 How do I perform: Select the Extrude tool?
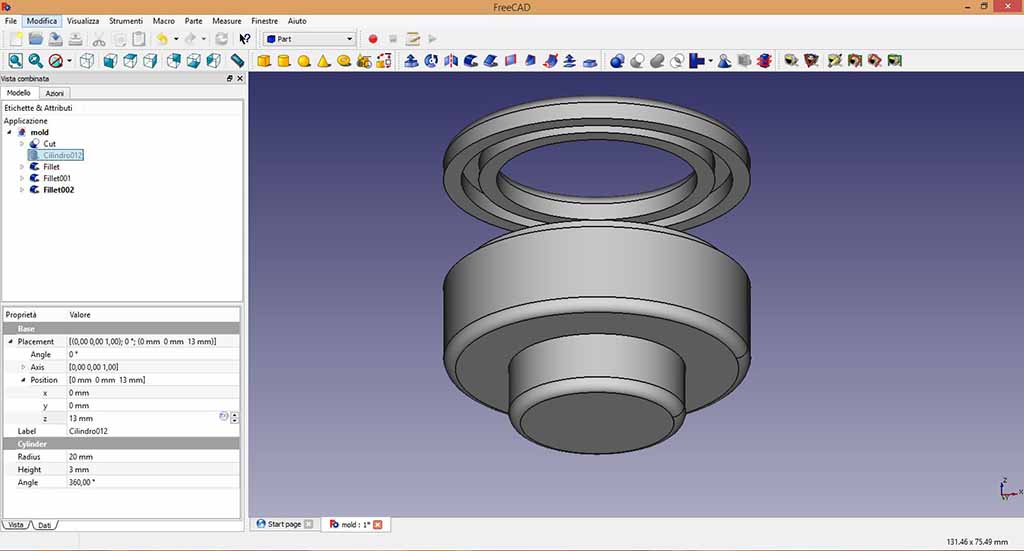(411, 61)
